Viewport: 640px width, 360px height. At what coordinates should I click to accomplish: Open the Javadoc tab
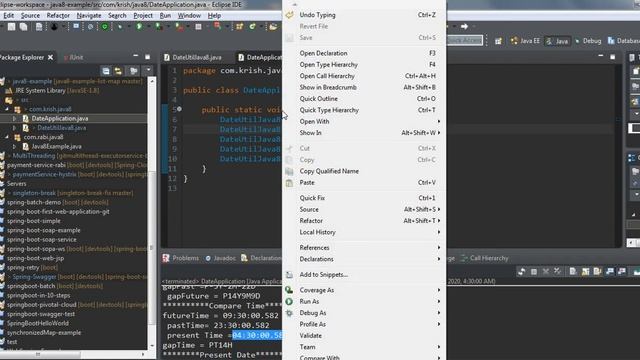tap(220, 258)
